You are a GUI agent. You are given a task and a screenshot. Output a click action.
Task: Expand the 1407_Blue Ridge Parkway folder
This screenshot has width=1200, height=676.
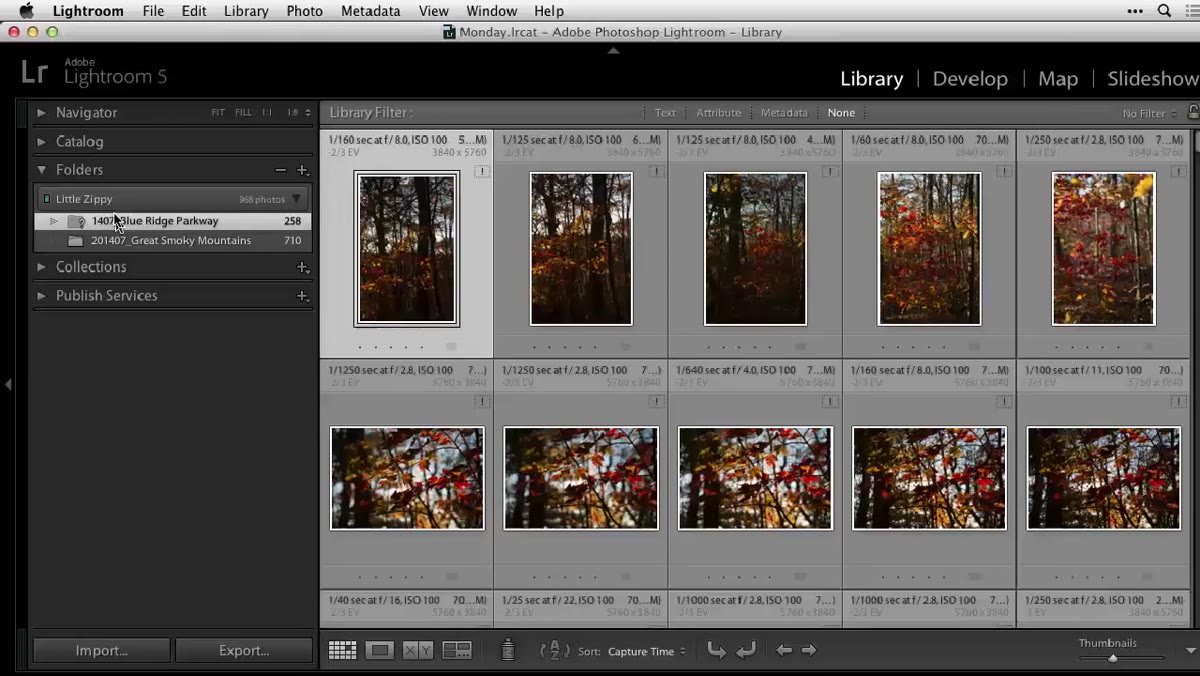[x=54, y=221]
